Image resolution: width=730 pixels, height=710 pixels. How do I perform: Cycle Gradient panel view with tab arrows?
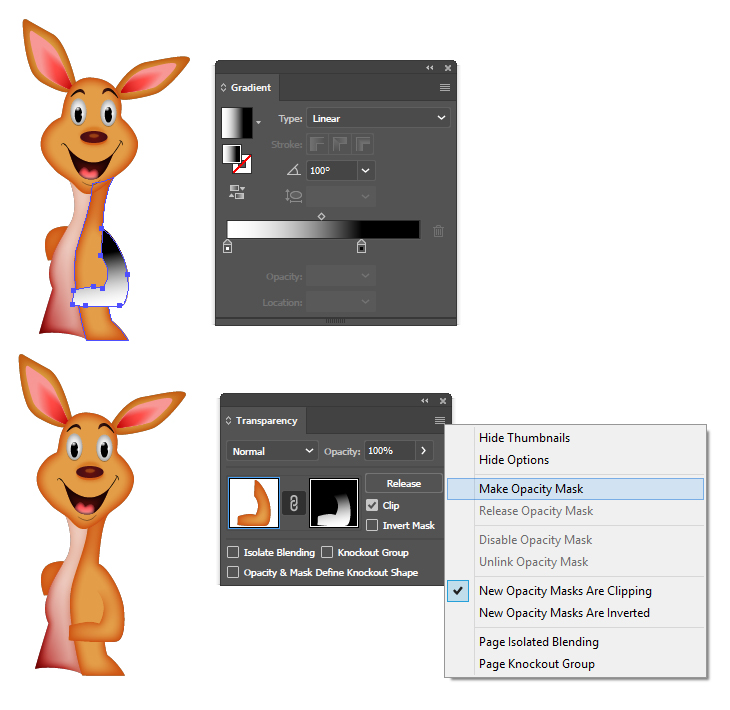tap(223, 88)
